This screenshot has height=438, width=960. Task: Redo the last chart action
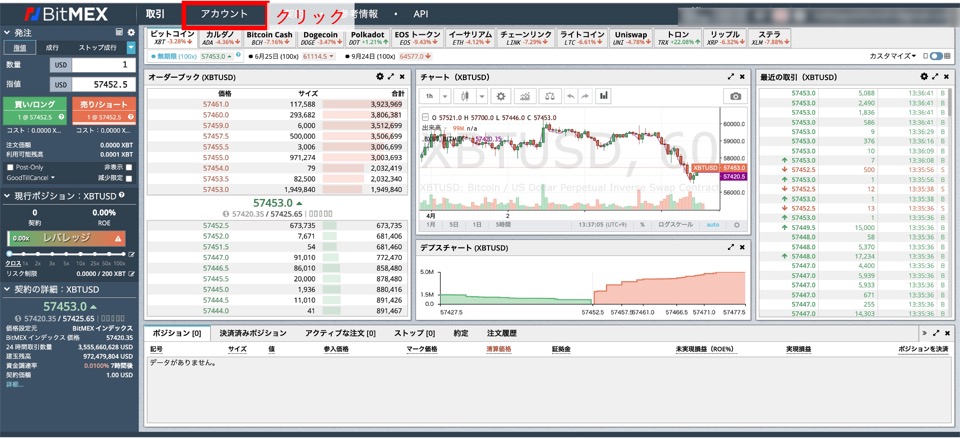click(x=585, y=96)
